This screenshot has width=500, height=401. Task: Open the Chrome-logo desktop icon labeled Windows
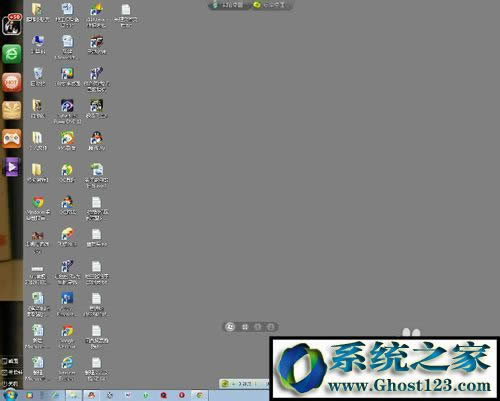pyautogui.click(x=38, y=208)
